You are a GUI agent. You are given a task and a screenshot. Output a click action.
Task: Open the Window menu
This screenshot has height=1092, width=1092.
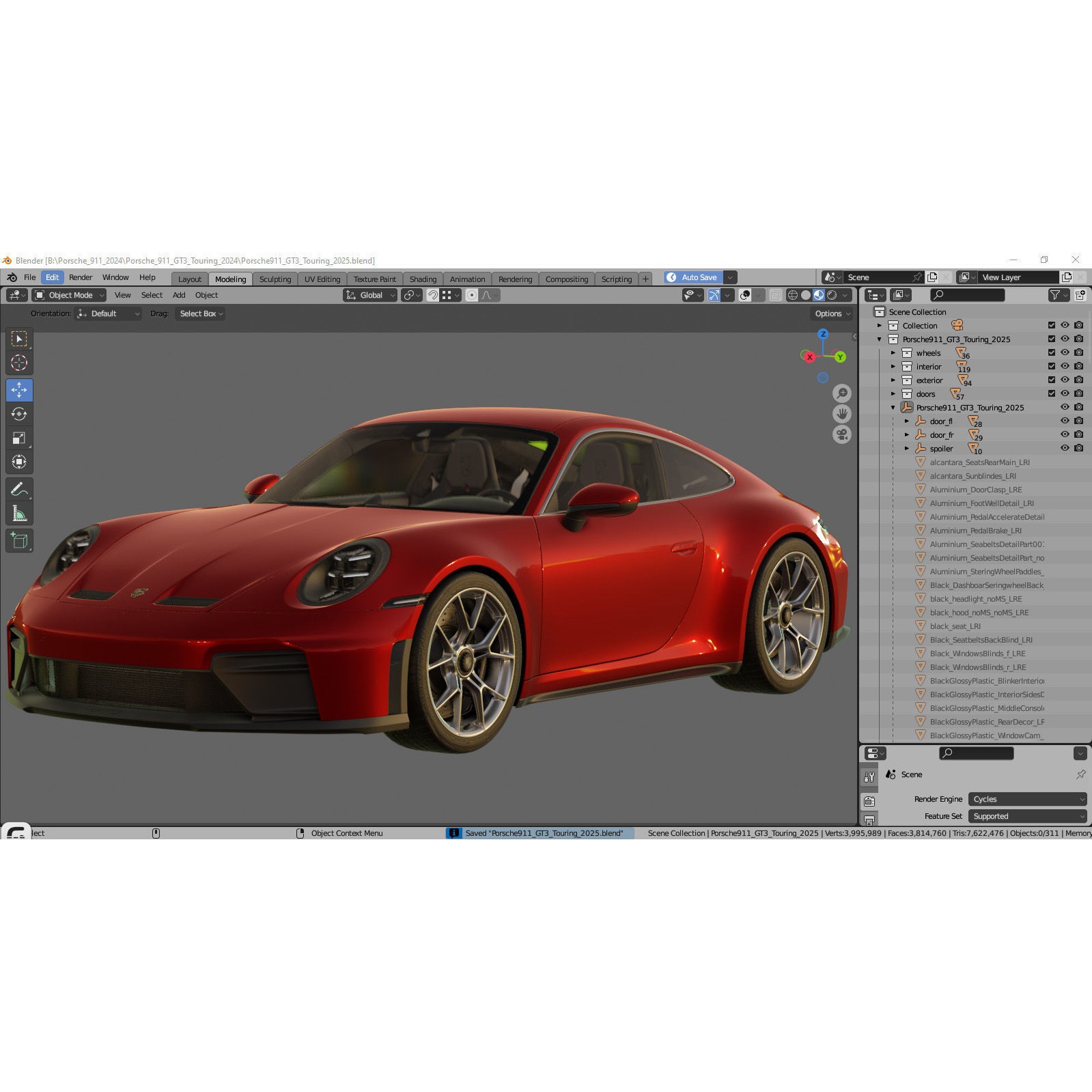(115, 277)
